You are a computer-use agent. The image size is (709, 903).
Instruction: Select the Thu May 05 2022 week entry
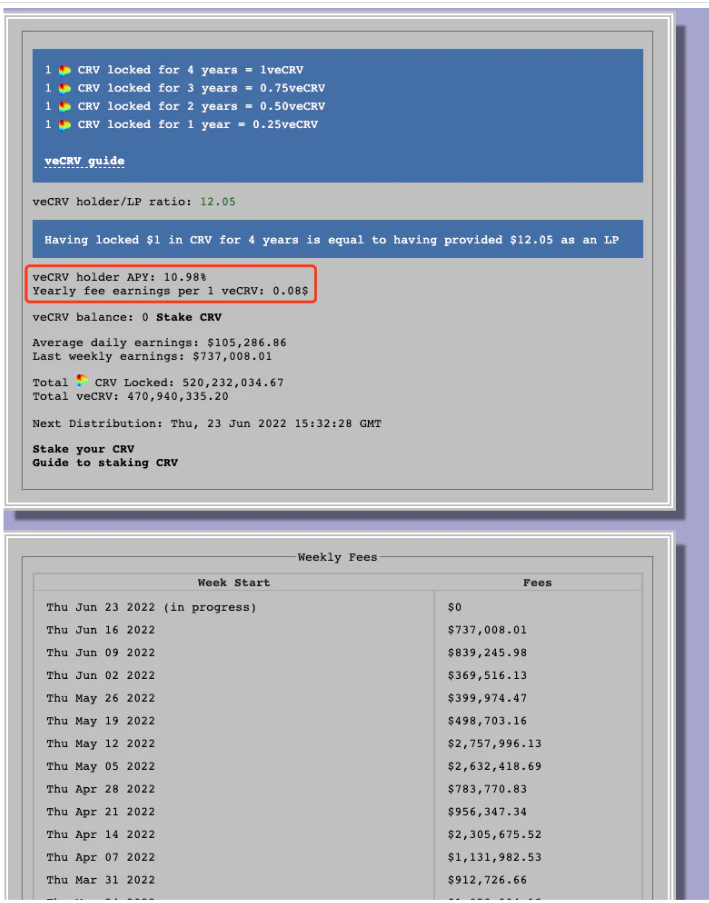(x=101, y=766)
